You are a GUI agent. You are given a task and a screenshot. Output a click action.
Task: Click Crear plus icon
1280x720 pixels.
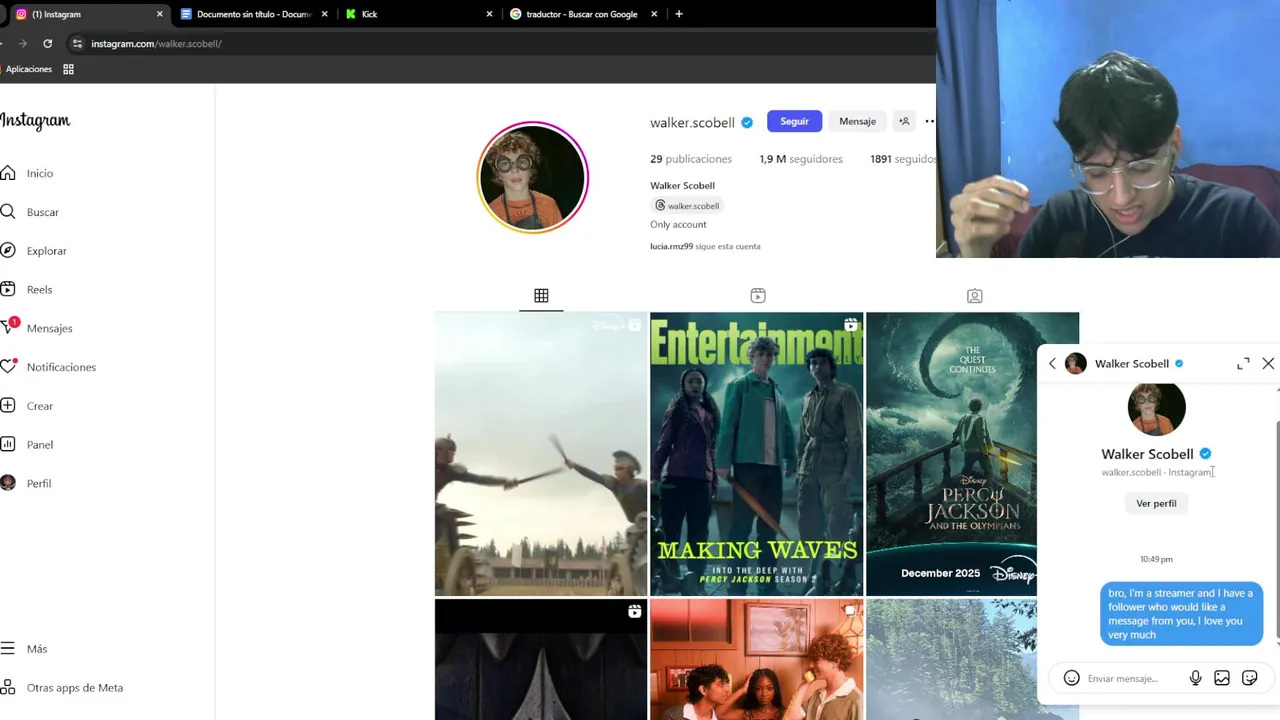click(x=8, y=405)
